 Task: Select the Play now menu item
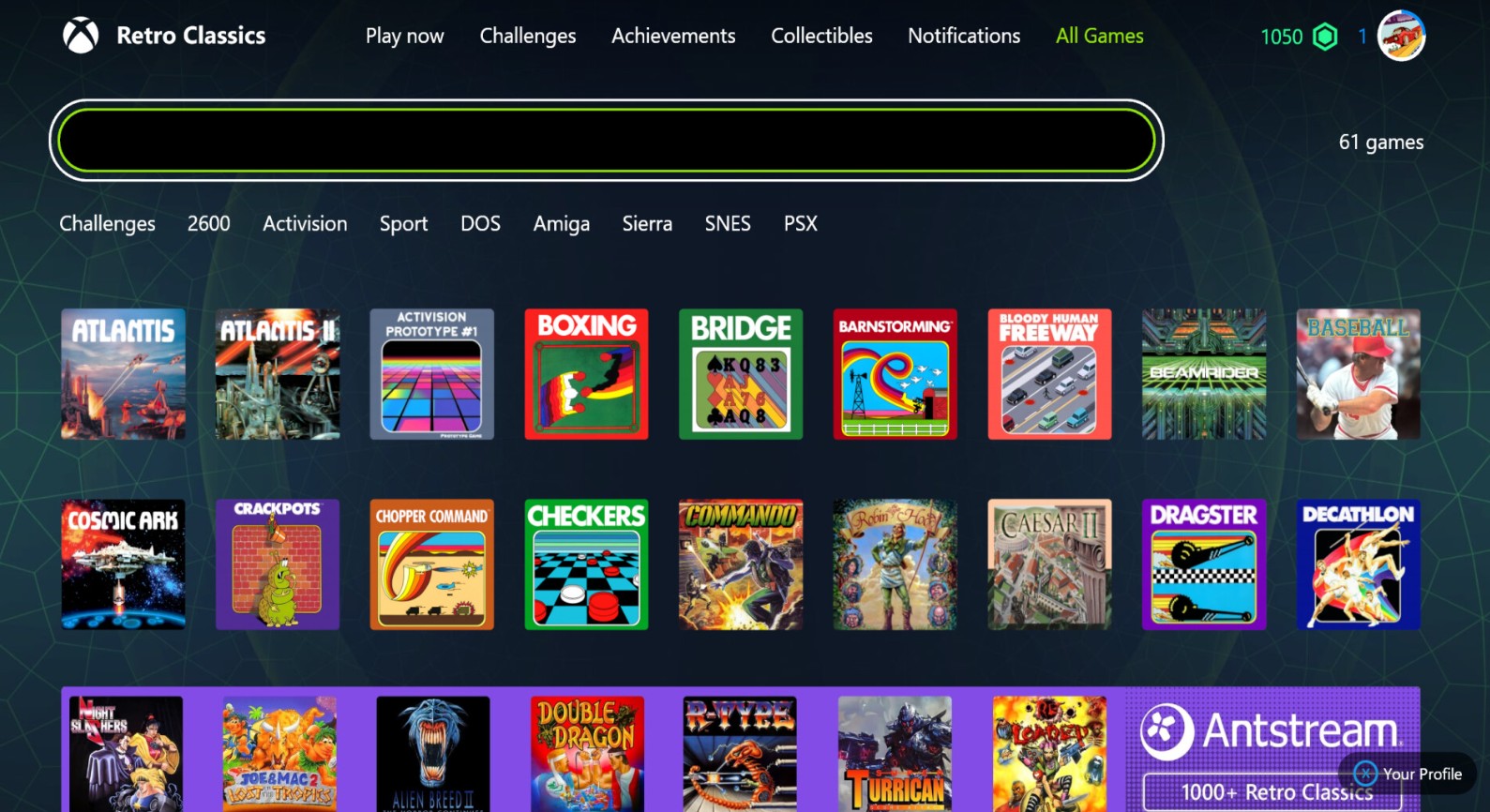(x=405, y=37)
